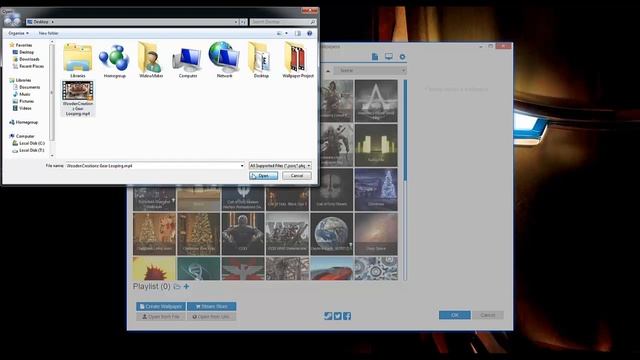Open the view options dropdown arrow
Viewport: 640px width, 360px height.
pos(286,33)
